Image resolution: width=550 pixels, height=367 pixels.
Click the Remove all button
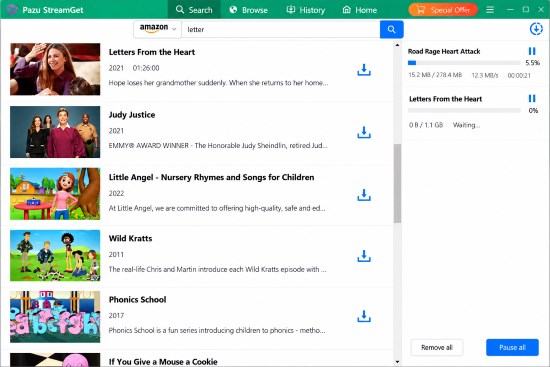pos(437,347)
